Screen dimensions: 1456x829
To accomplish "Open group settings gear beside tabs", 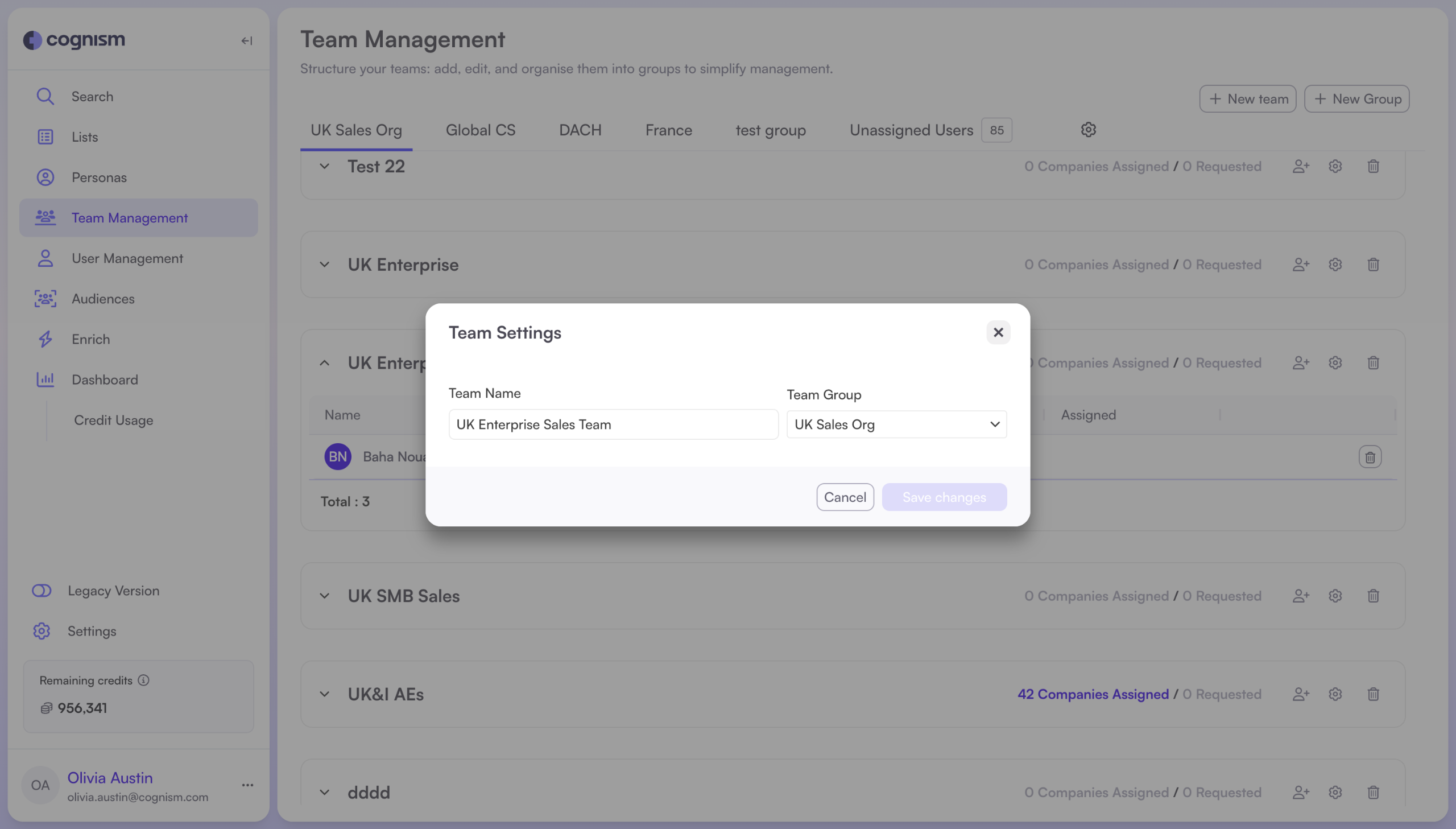I will 1087,129.
